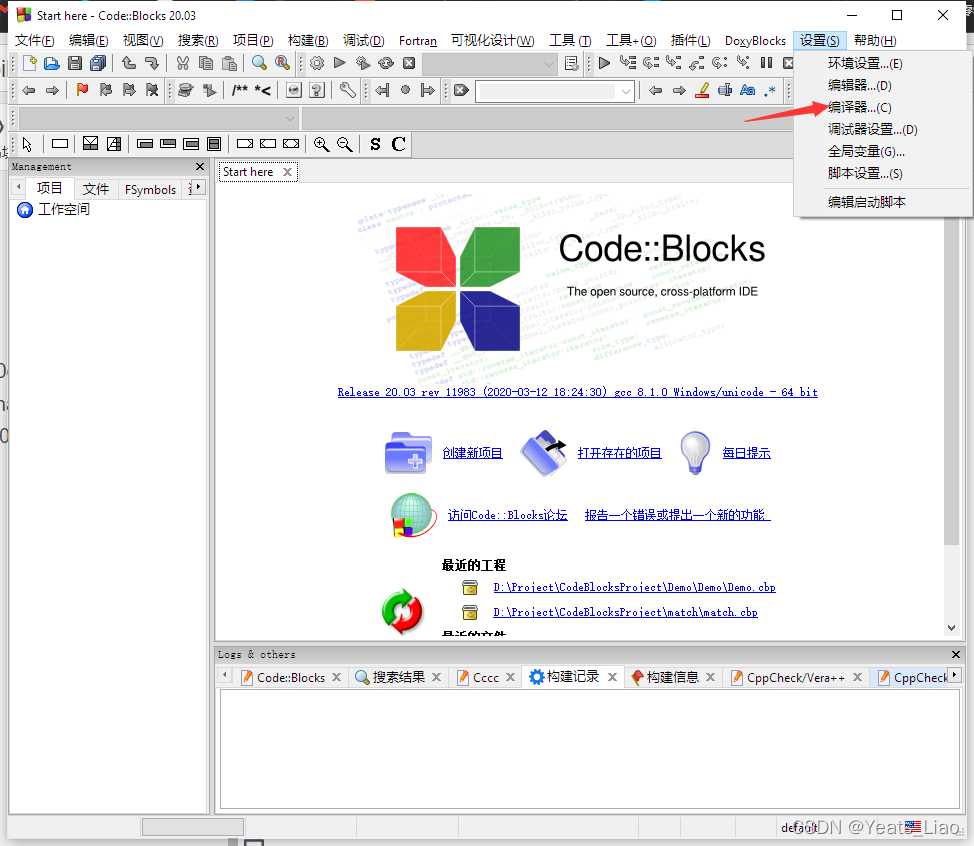This screenshot has width=974, height=846.
Task: Click the Undo toolbar icon
Action: point(129,63)
